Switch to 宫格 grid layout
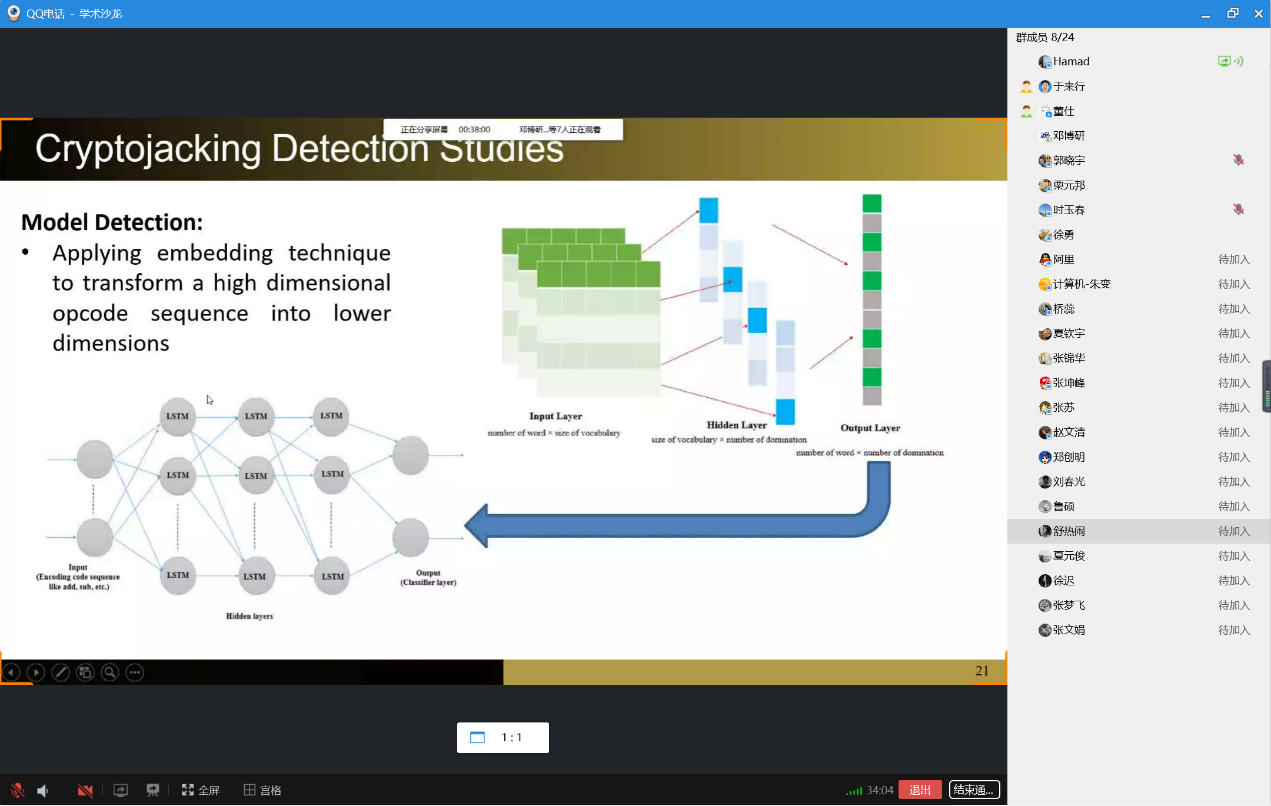1271x806 pixels. (x=262, y=790)
